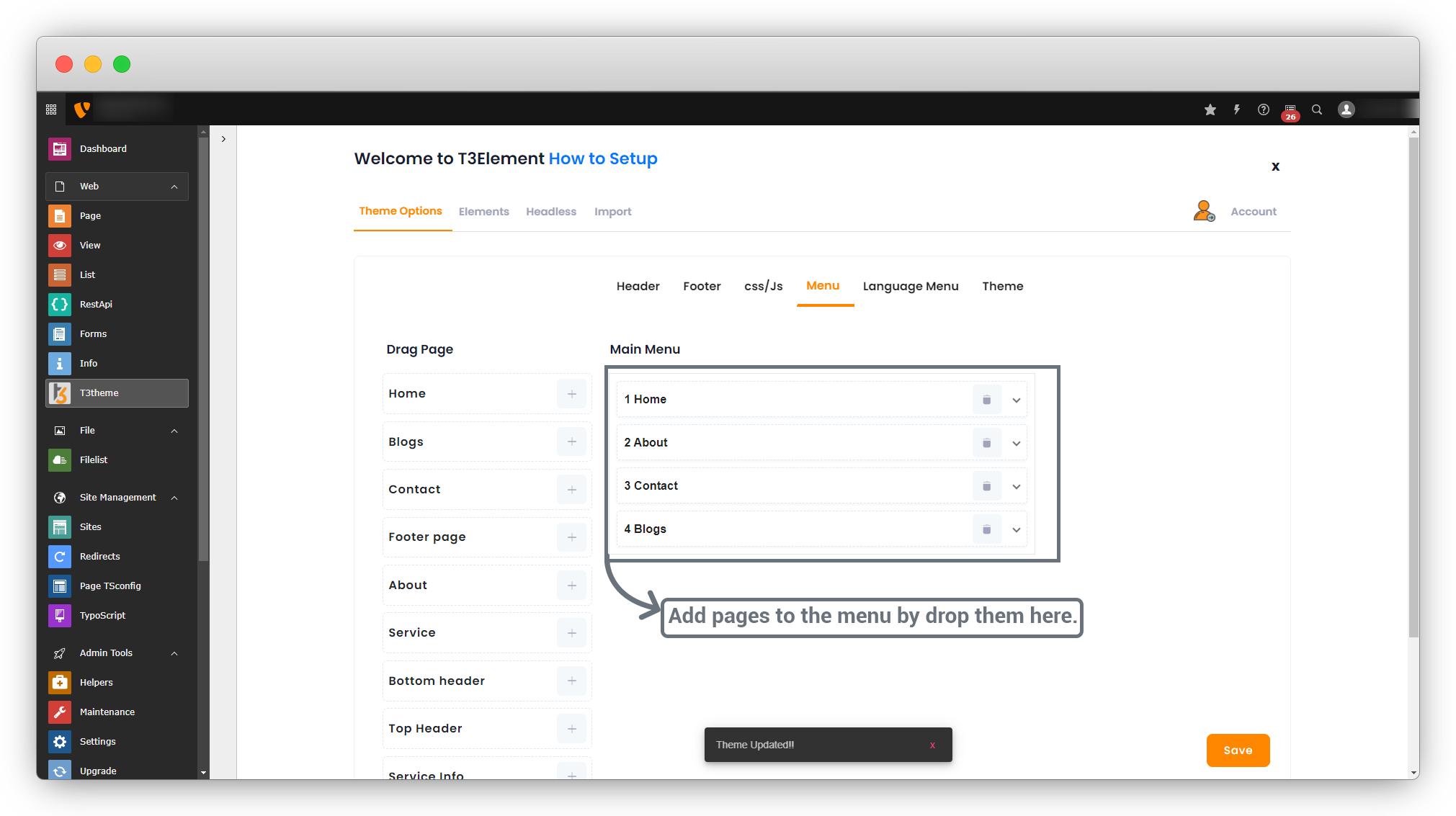
Task: Open the user avatar menu
Action: tap(1346, 109)
